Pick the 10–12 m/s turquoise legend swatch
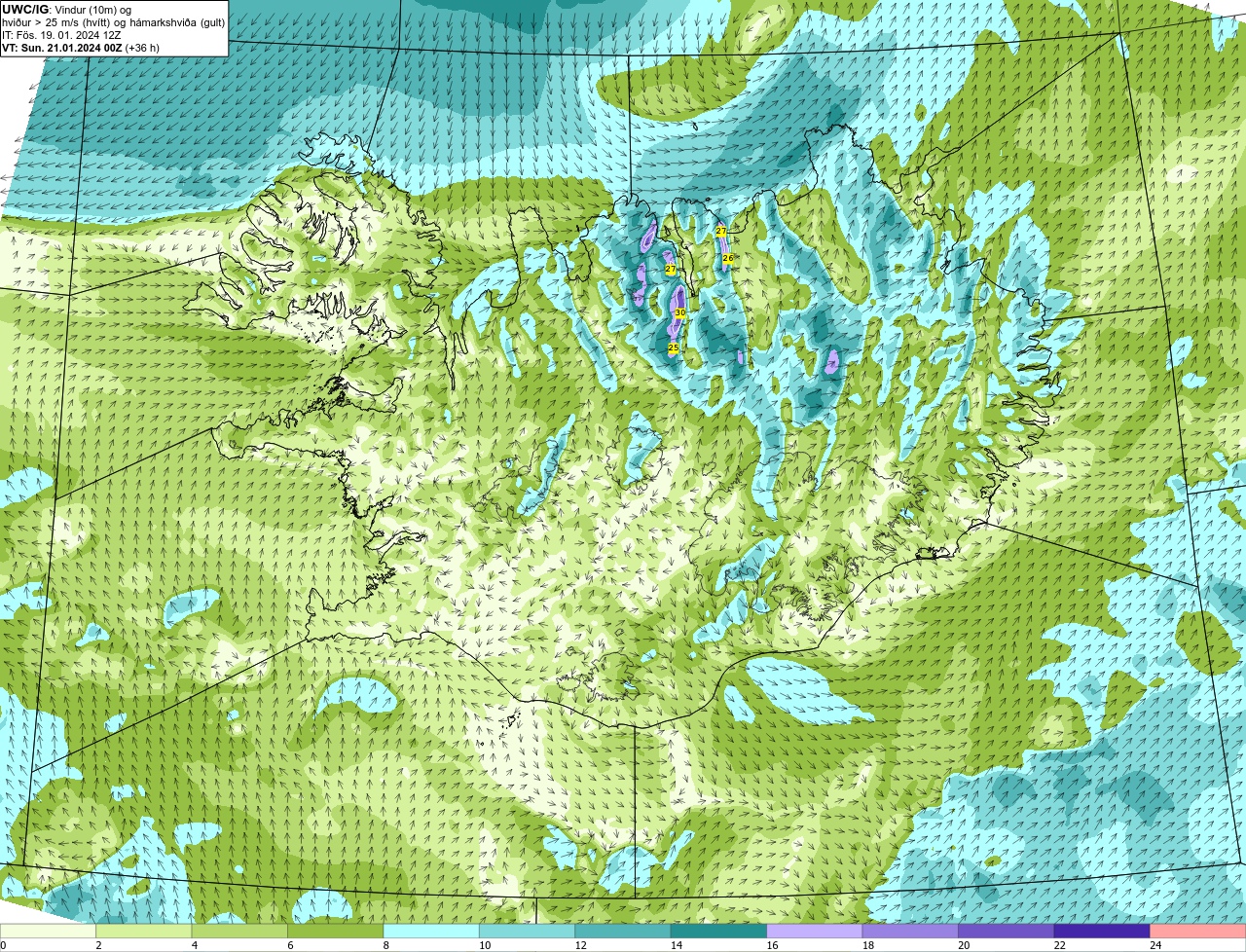 click(x=528, y=932)
